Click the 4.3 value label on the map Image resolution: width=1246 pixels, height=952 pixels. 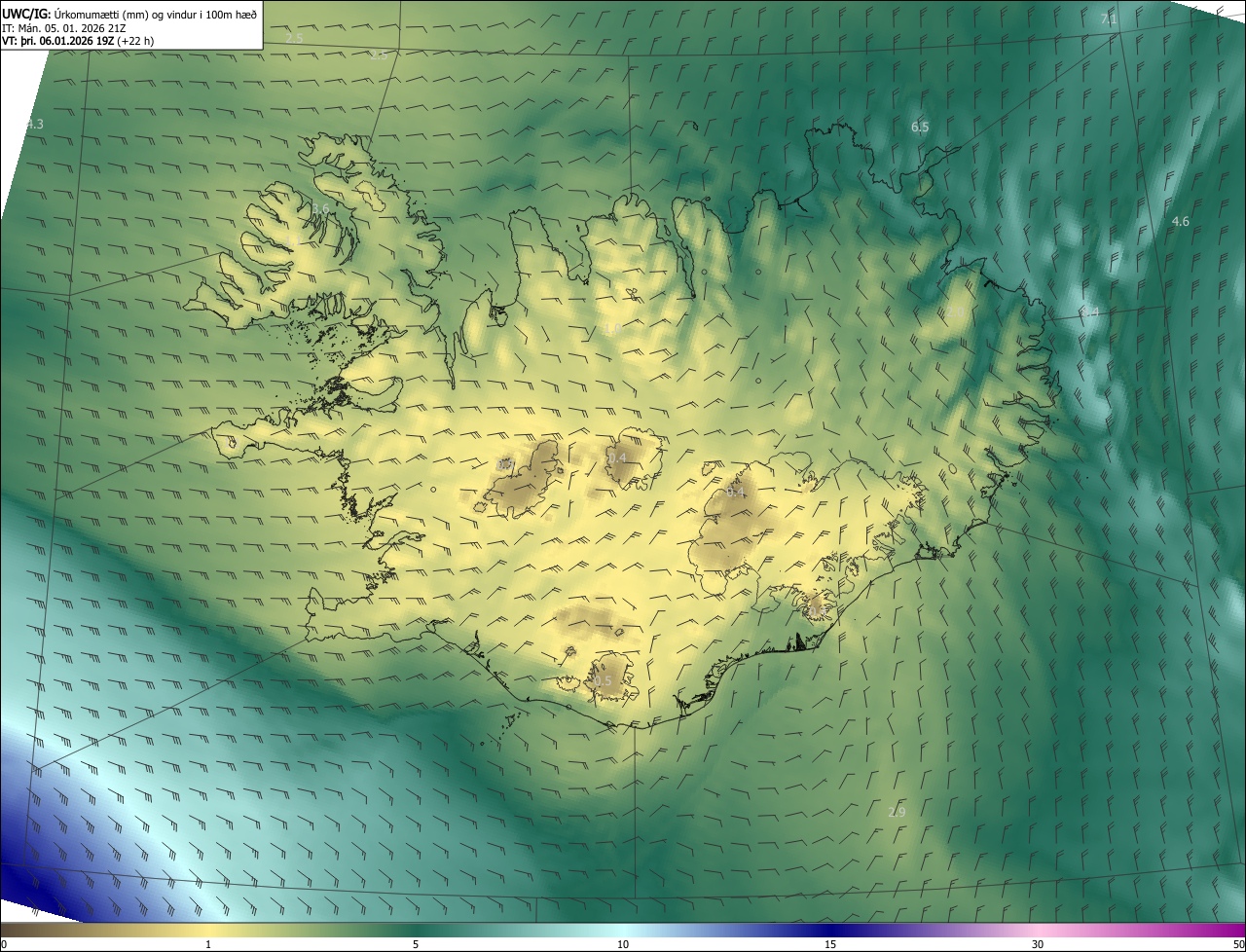(34, 125)
